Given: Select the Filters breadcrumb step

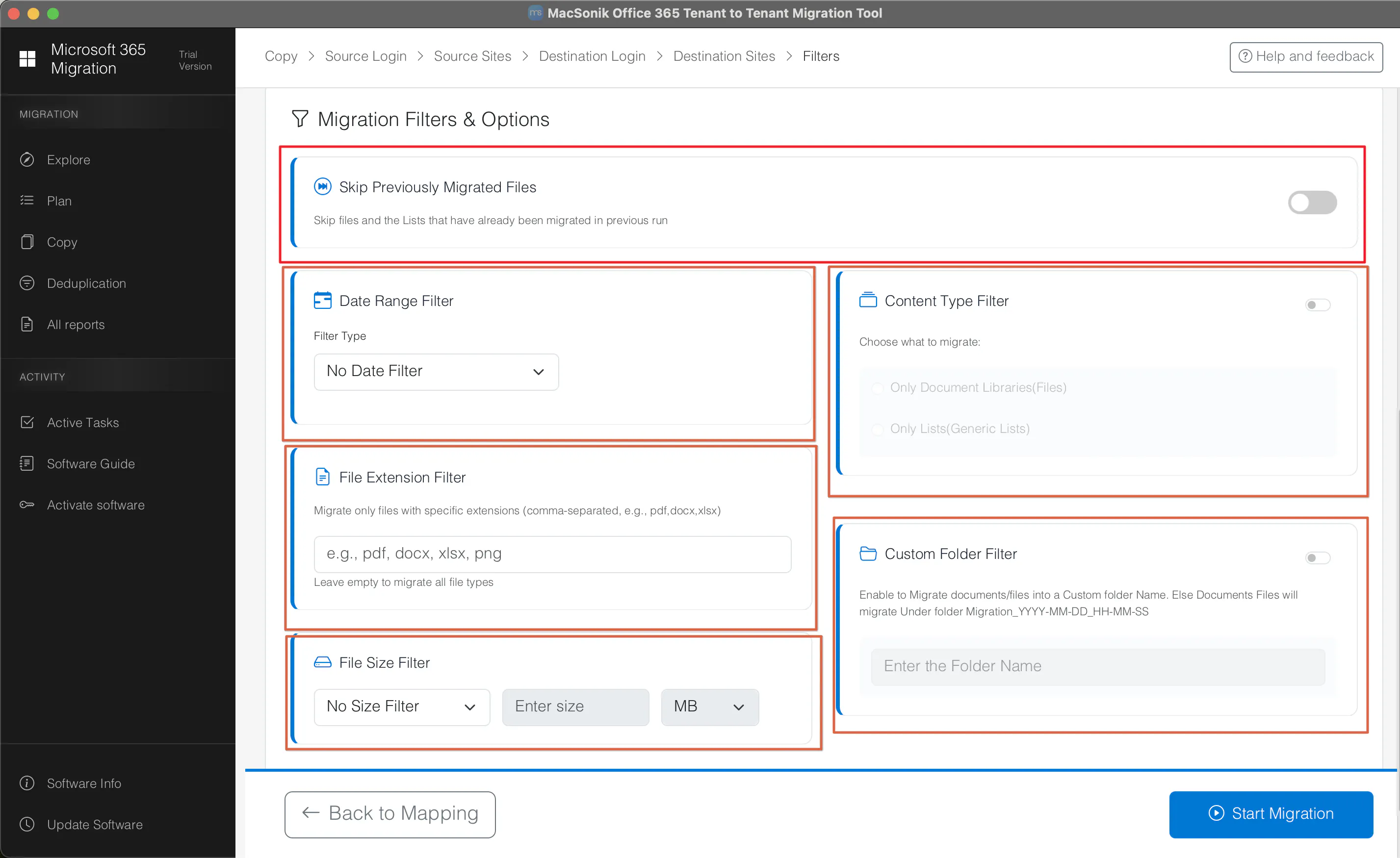Looking at the screenshot, I should click(x=821, y=56).
